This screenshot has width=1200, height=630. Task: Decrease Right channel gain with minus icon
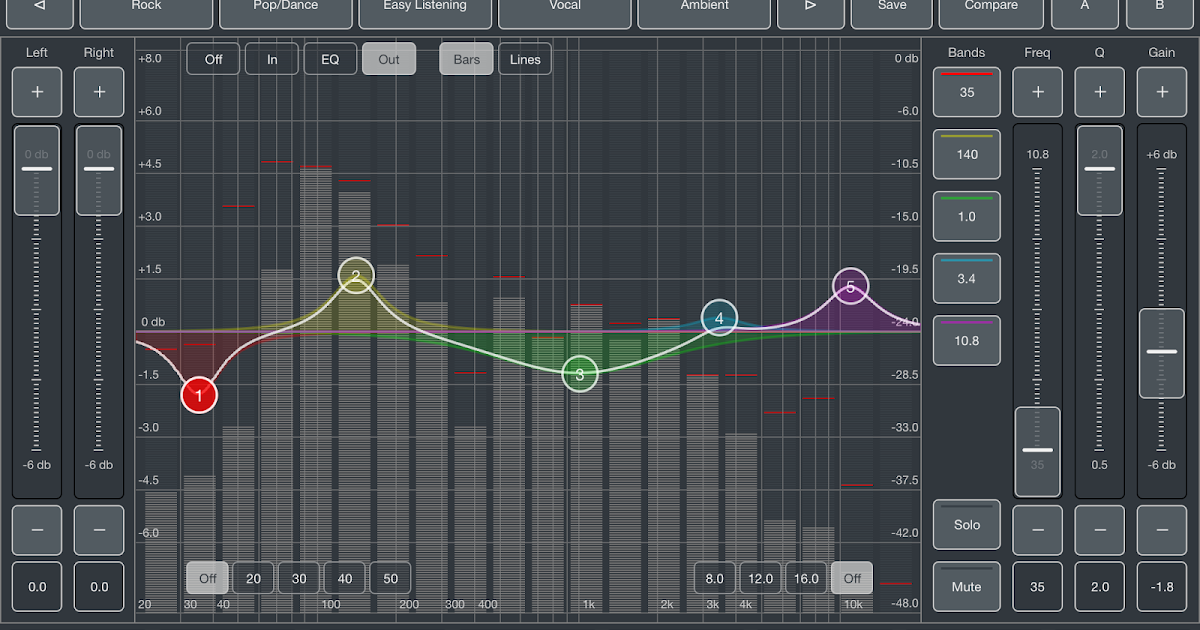point(98,530)
